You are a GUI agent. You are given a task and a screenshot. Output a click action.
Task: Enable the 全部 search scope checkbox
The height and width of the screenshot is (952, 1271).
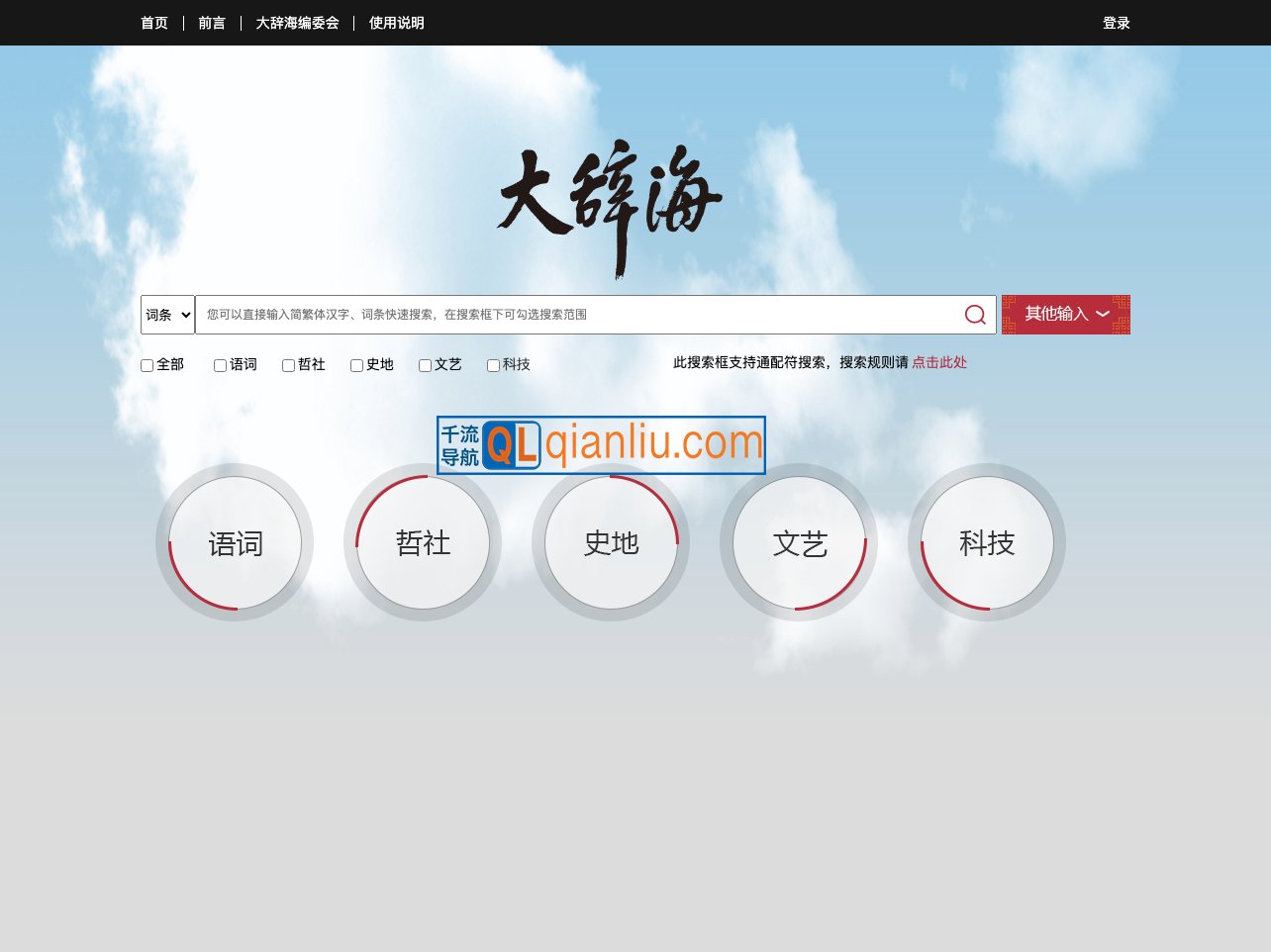click(147, 365)
